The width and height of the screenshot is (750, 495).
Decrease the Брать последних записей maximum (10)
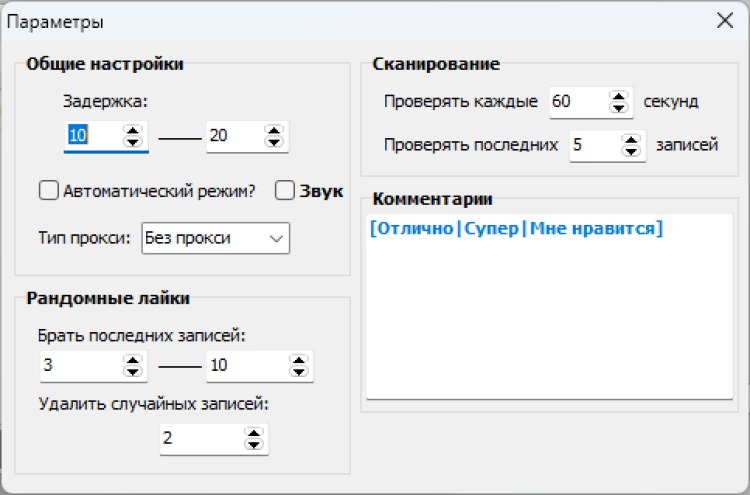pos(298,371)
